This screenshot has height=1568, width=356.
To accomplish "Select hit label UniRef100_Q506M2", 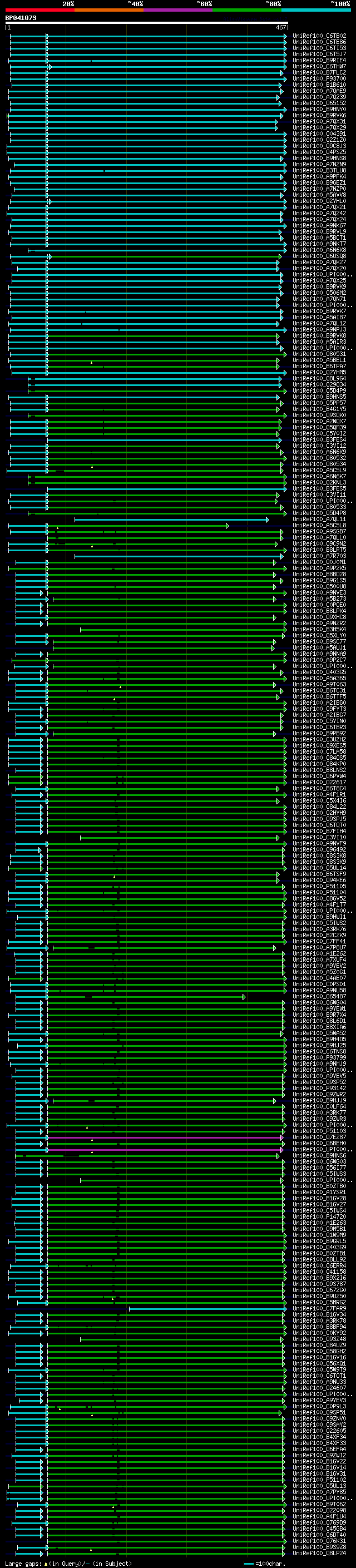I will click(319, 293).
